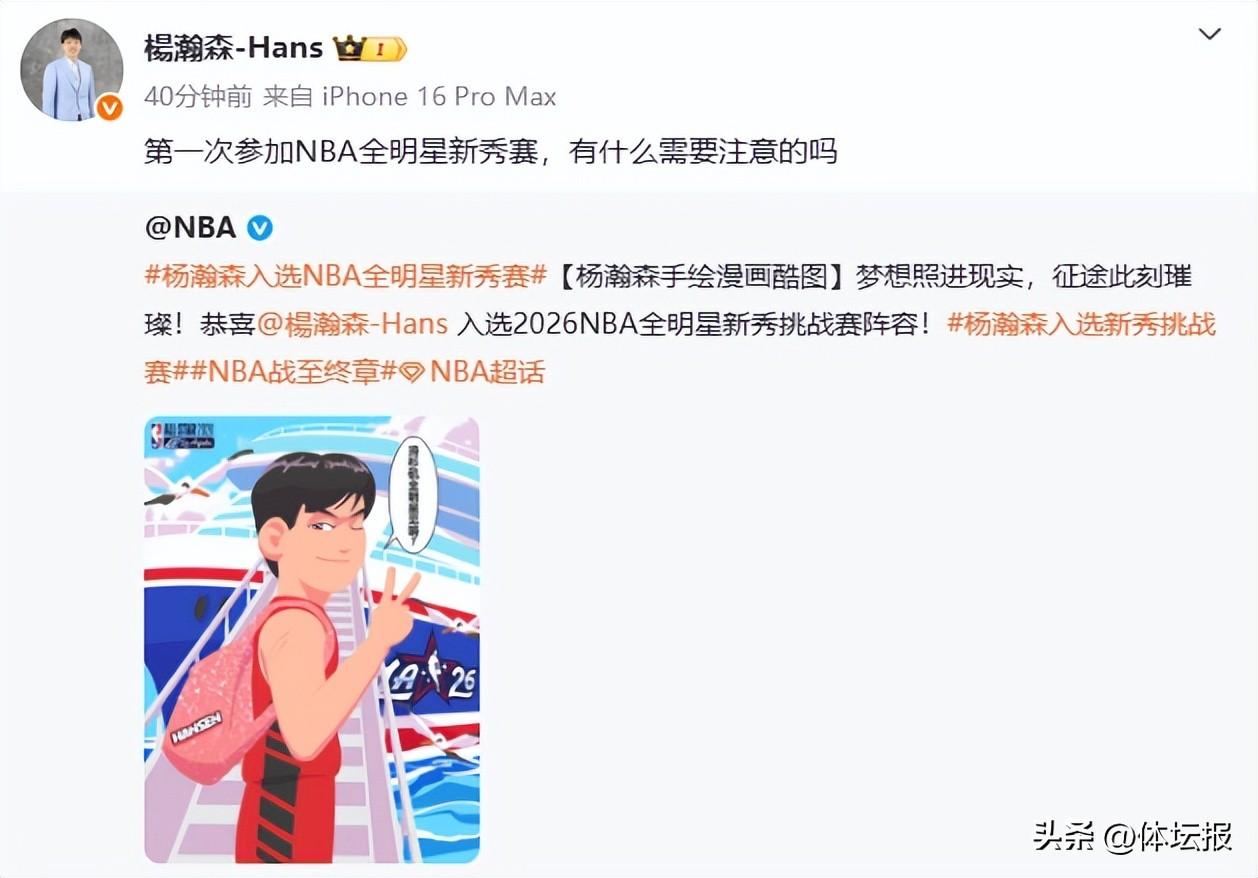The image size is (1258, 878).
Task: Click 楊瀚森-Hans profile avatar photo
Action: click(x=72, y=70)
